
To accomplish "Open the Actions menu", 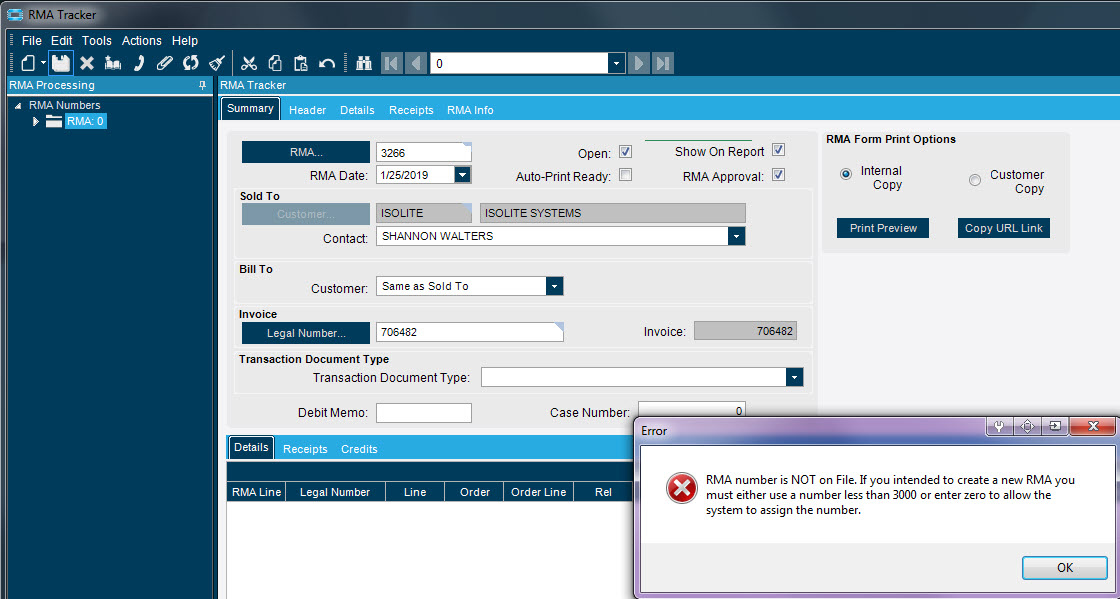I will pyautogui.click(x=141, y=41).
